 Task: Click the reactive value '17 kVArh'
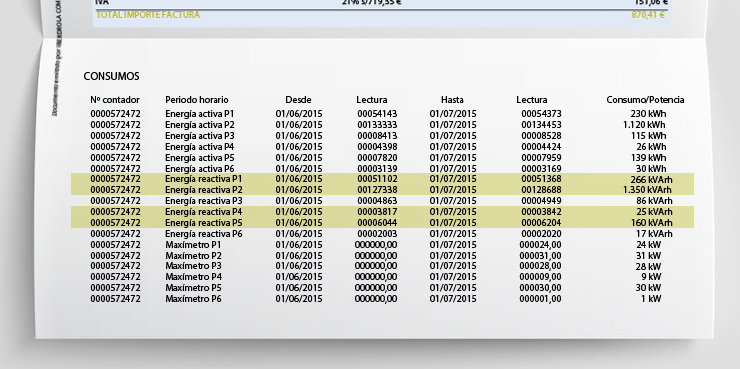coord(655,234)
